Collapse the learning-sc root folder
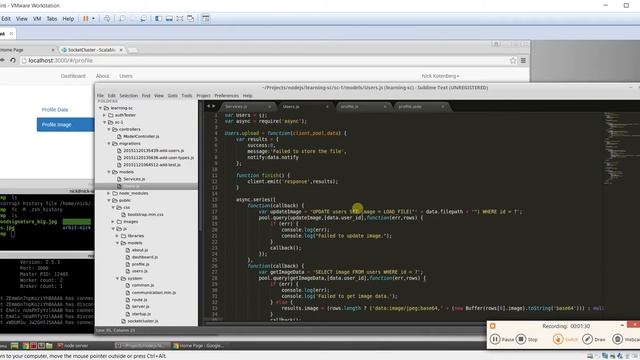This screenshot has height=360, width=640. click(x=100, y=108)
